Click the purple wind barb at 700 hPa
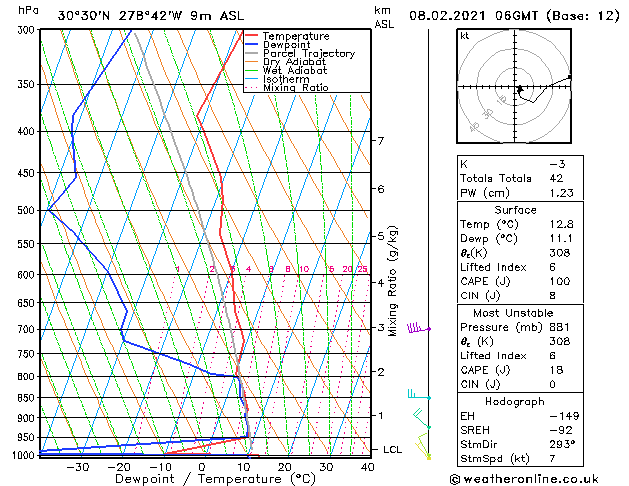 point(419,328)
